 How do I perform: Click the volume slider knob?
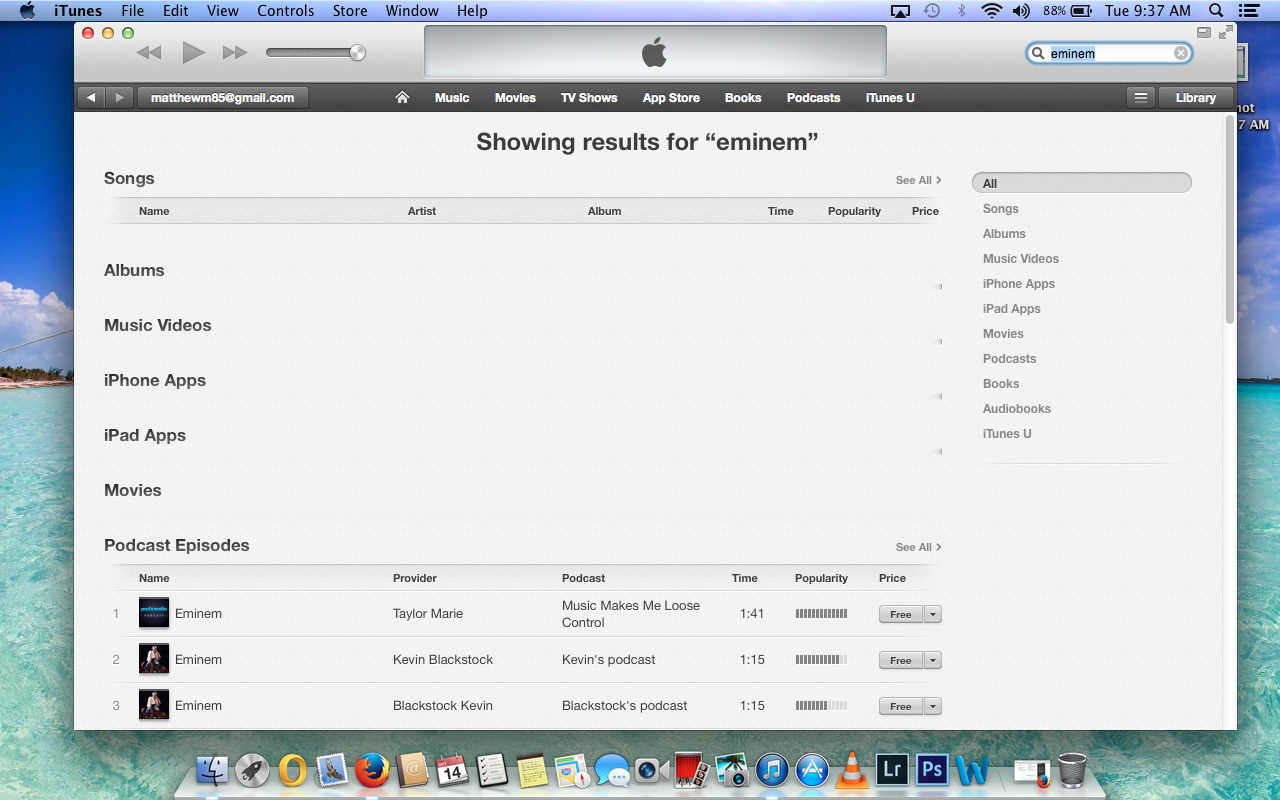point(357,53)
